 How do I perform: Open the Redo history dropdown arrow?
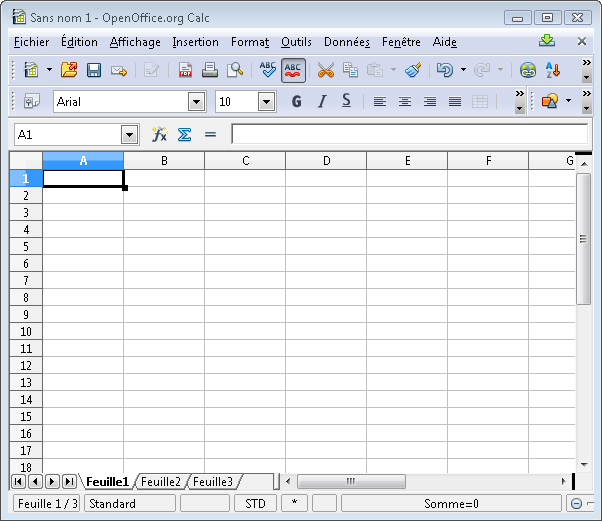click(x=500, y=70)
